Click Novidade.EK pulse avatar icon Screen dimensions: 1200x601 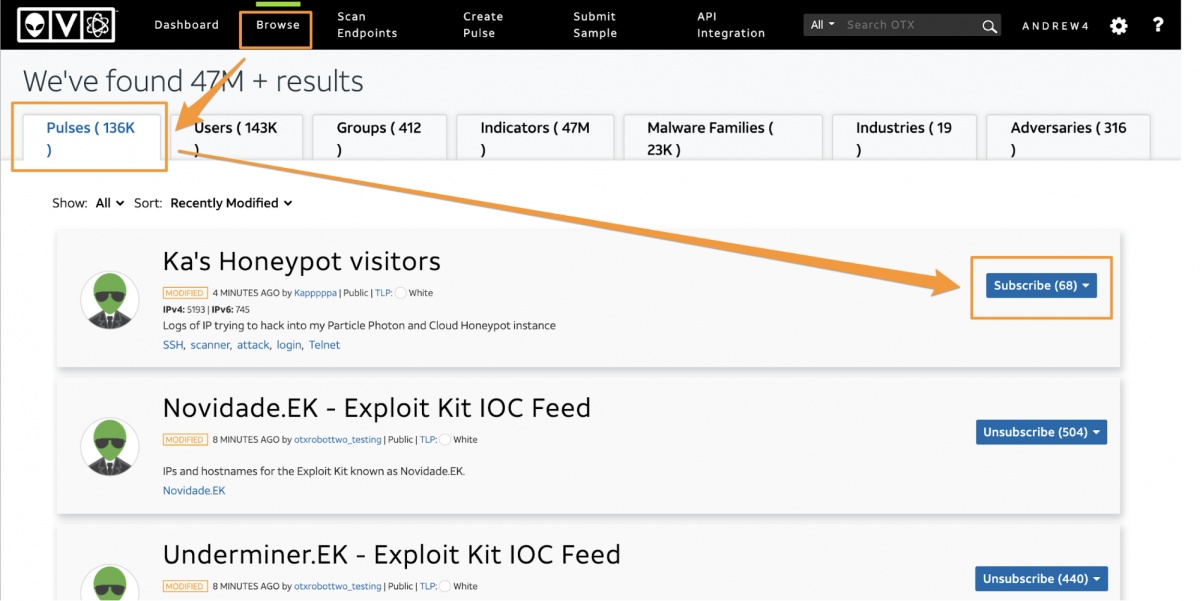(109, 446)
